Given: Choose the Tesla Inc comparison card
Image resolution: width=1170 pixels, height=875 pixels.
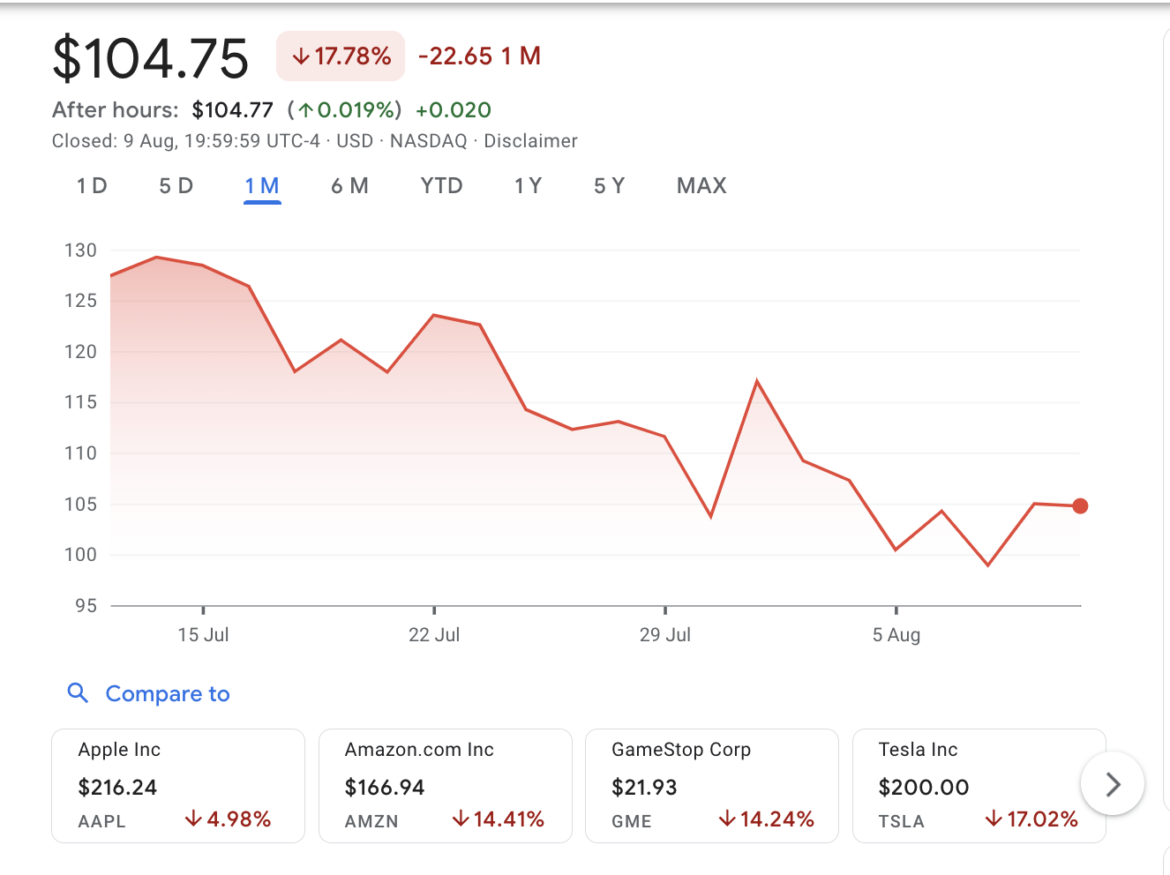Looking at the screenshot, I should [x=978, y=785].
